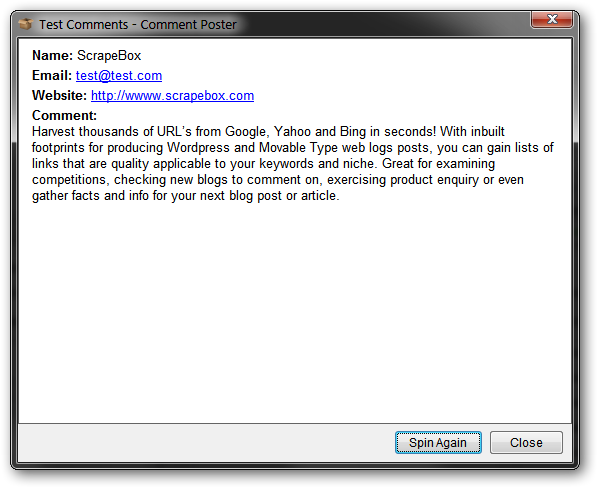Click the word Yahoo in the comment
This screenshot has height=488, width=598.
[x=293, y=132]
